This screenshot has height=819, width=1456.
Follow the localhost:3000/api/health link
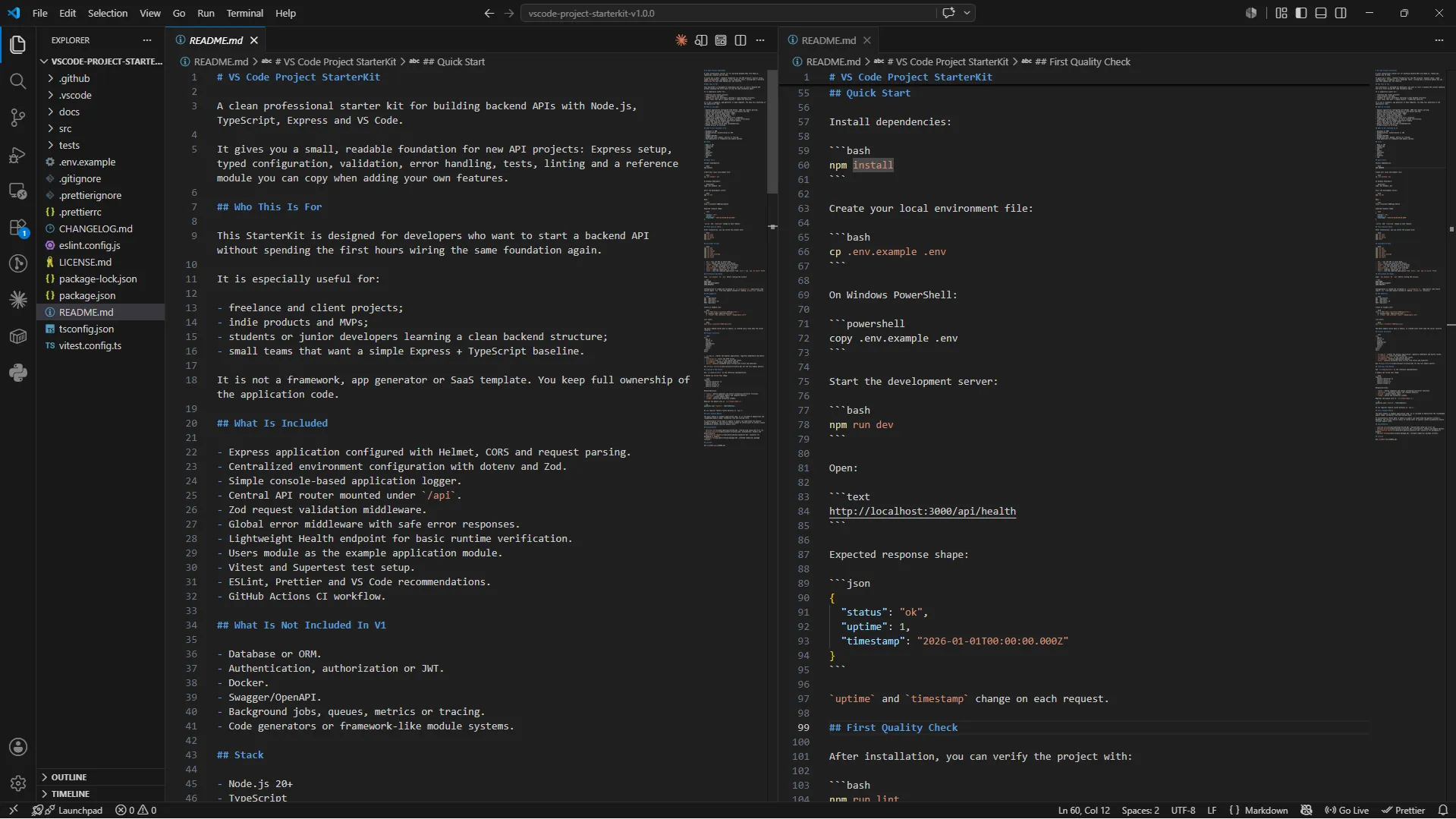coord(922,511)
